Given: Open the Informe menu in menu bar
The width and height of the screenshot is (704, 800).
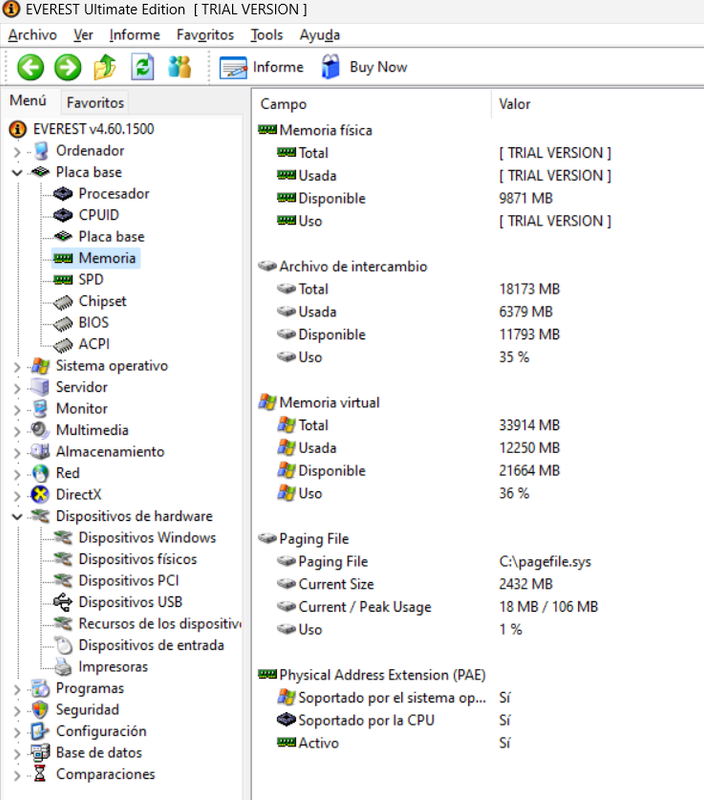Looking at the screenshot, I should coord(135,35).
